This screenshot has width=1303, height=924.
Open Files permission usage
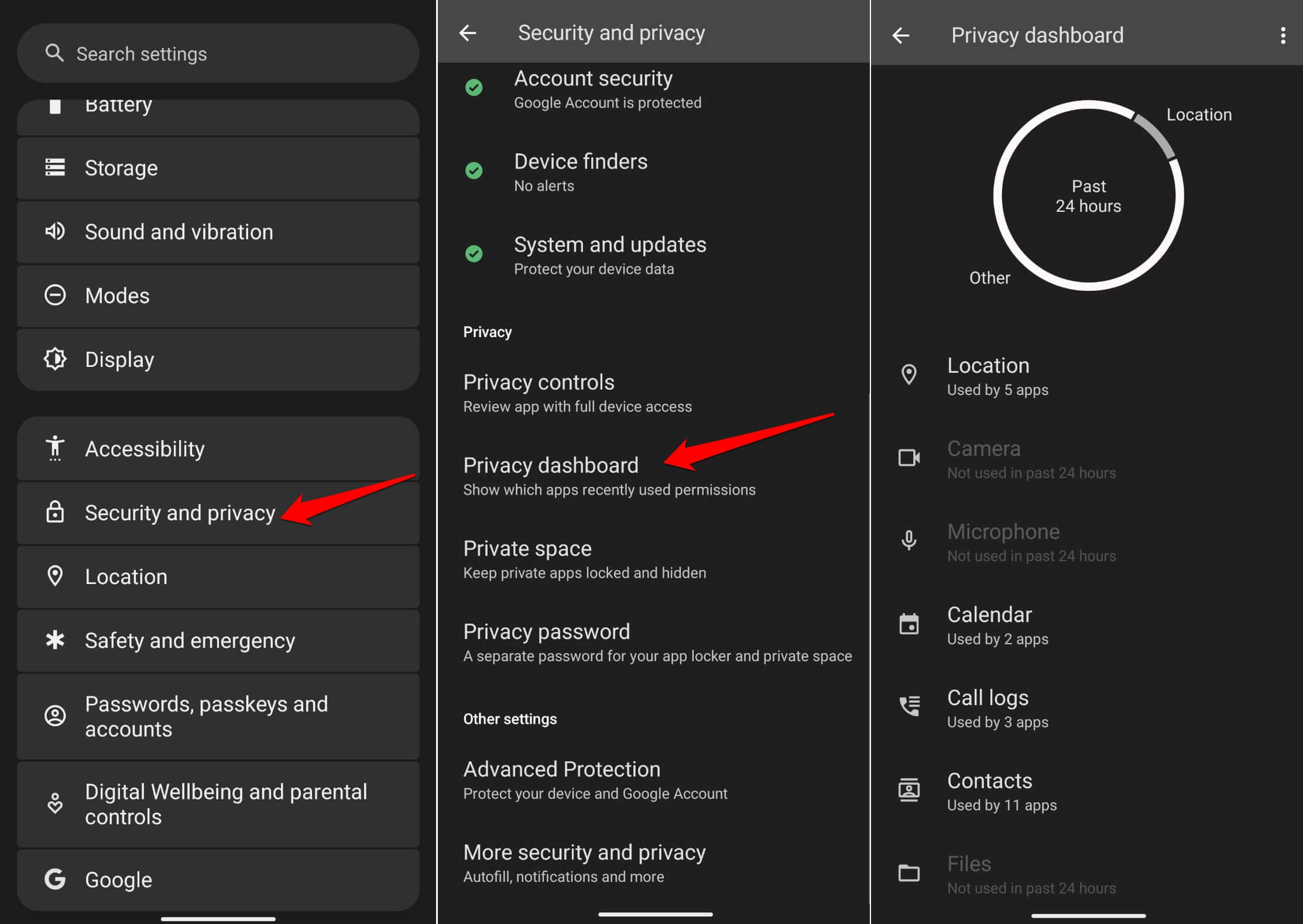(1087, 875)
